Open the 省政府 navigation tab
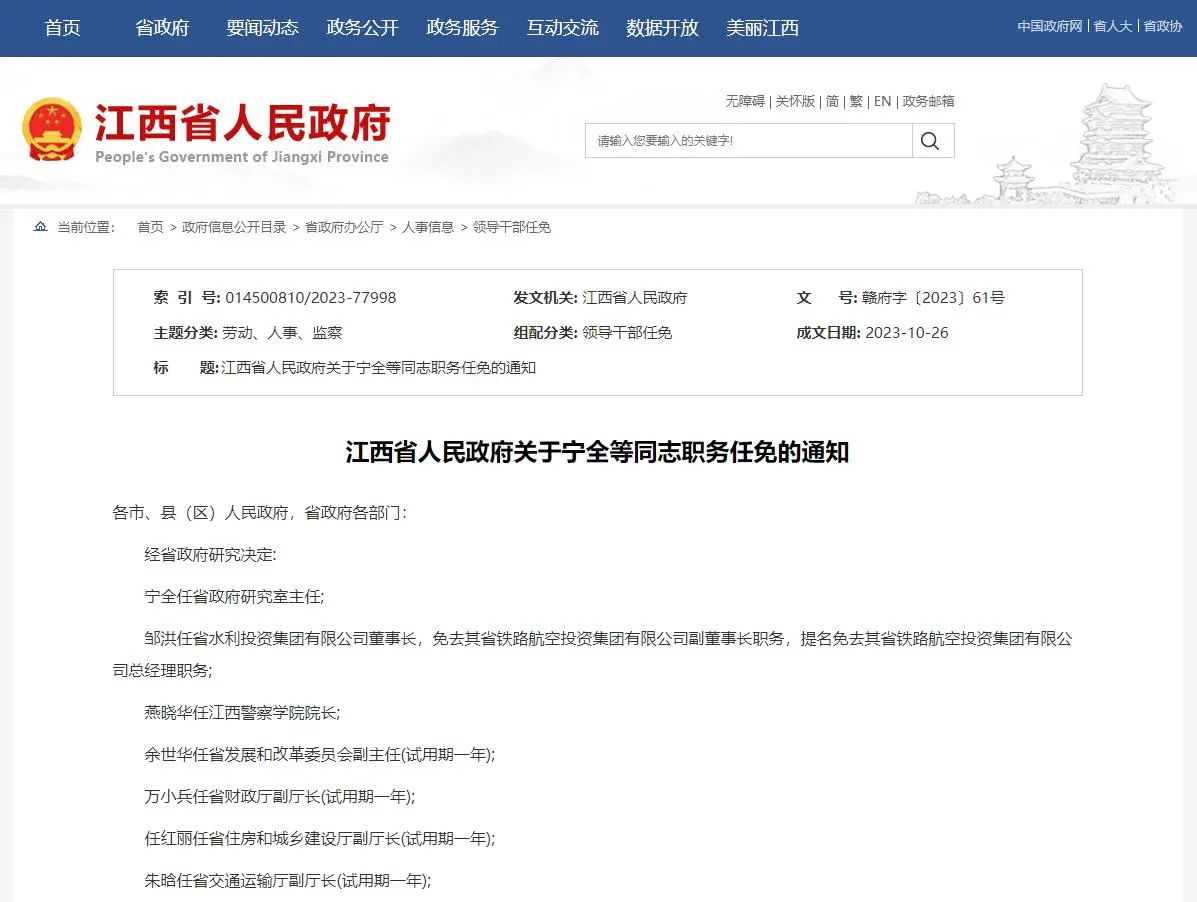The height and width of the screenshot is (902, 1197). (162, 28)
